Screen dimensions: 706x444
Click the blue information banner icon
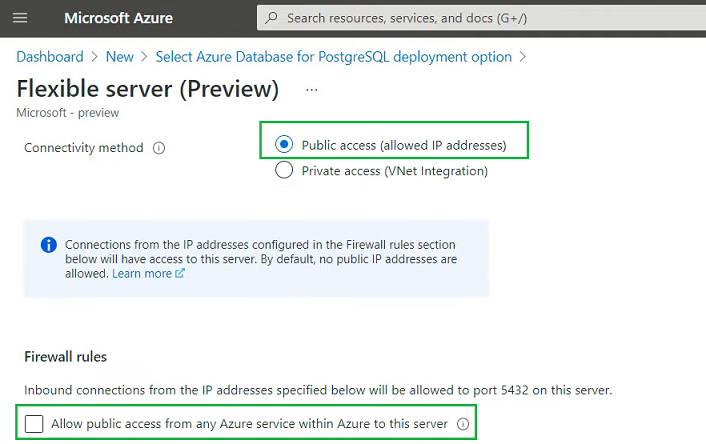pyautogui.click(x=49, y=245)
